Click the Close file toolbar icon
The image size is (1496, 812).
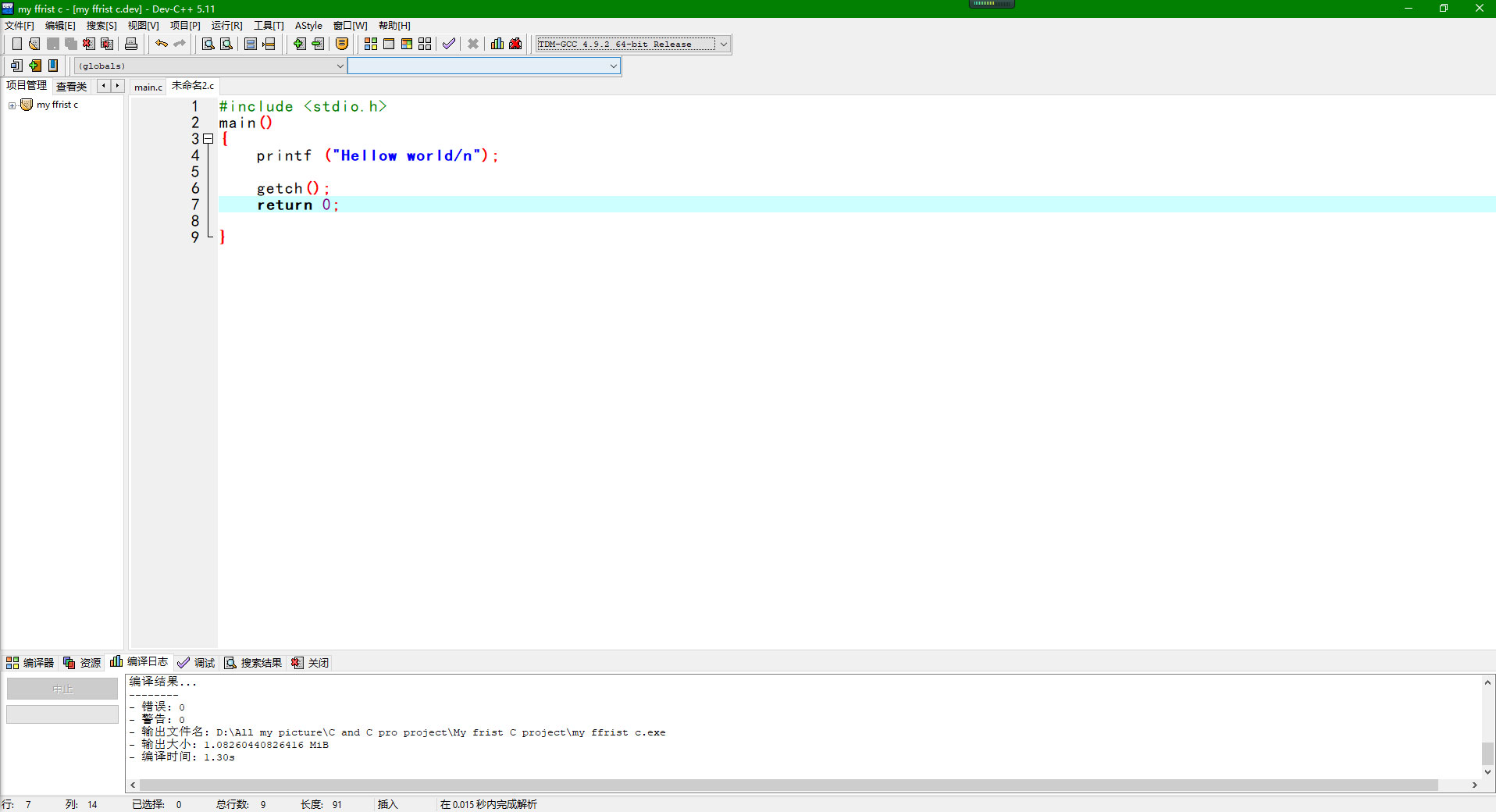pos(89,44)
